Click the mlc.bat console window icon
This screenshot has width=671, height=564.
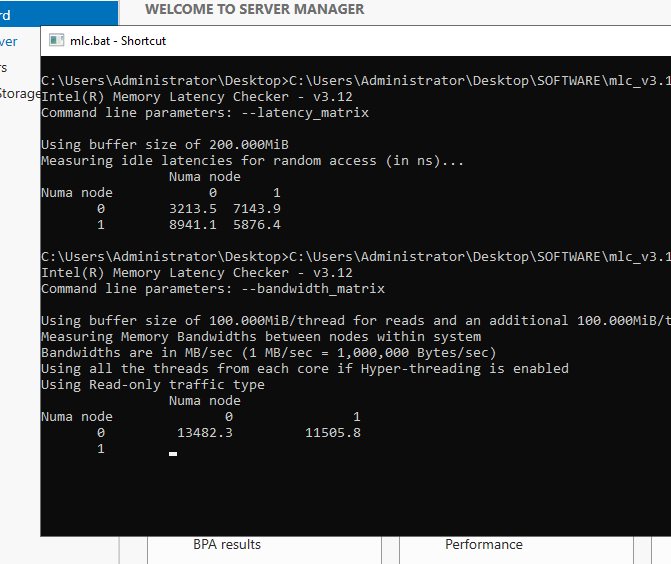click(x=56, y=40)
